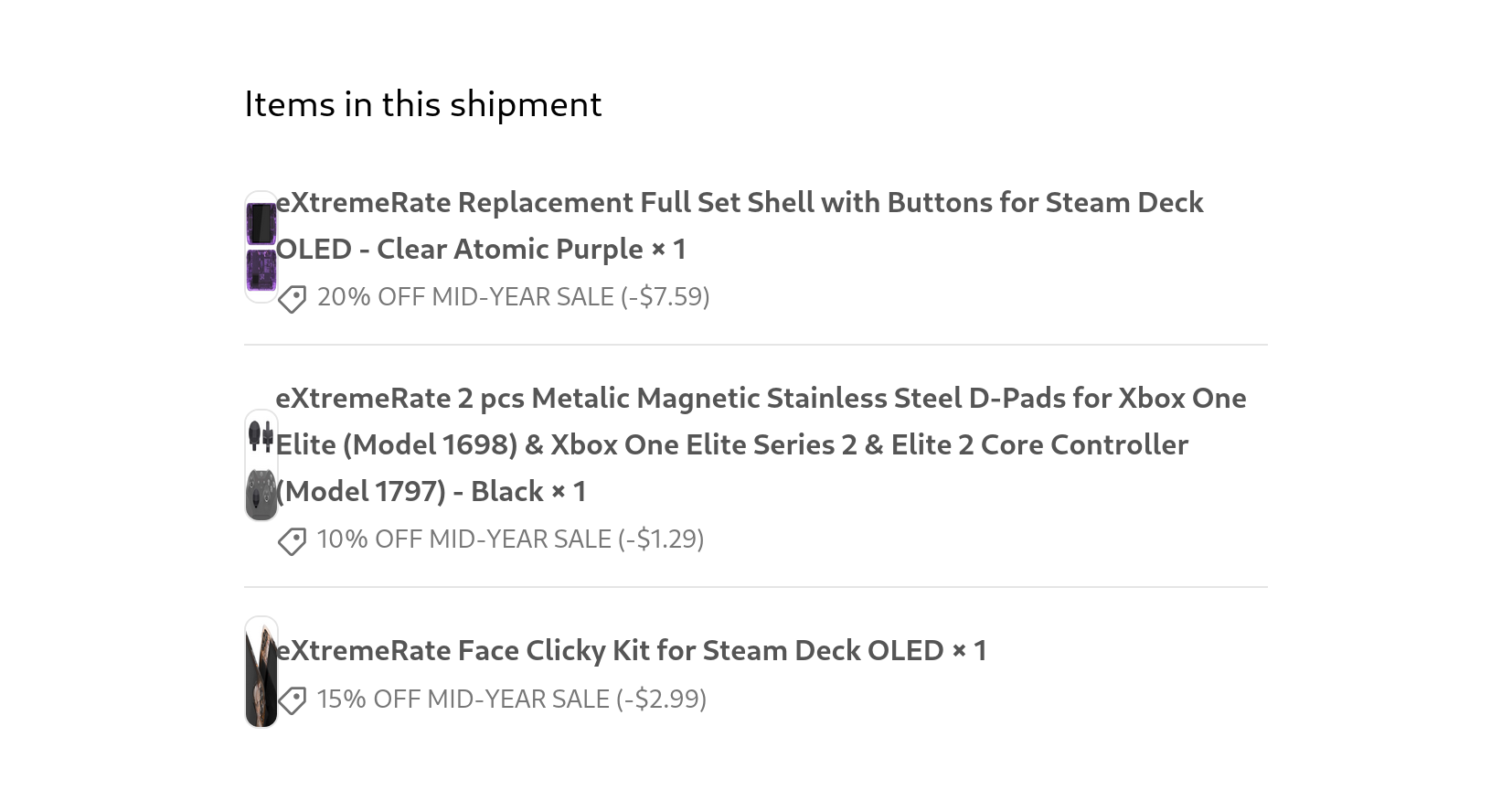Open the Face Clicky Kit product thumbnail
The width and height of the screenshot is (1512, 801).
(x=261, y=672)
